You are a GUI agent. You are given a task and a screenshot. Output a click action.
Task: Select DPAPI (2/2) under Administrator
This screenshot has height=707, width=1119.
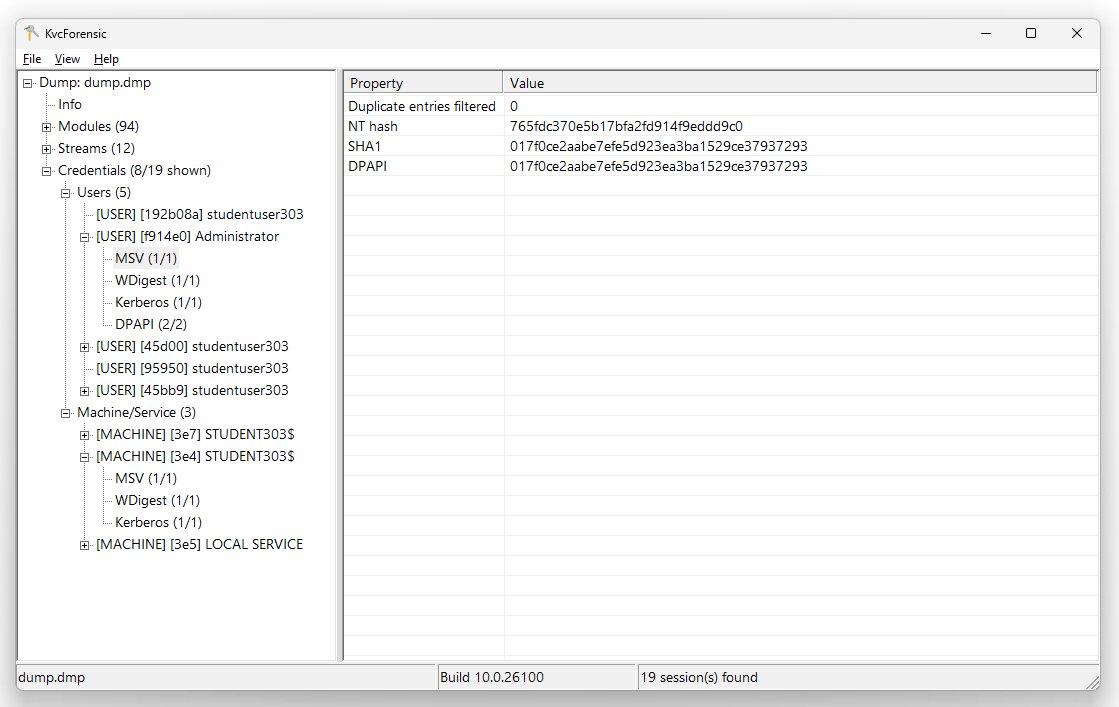click(x=151, y=325)
